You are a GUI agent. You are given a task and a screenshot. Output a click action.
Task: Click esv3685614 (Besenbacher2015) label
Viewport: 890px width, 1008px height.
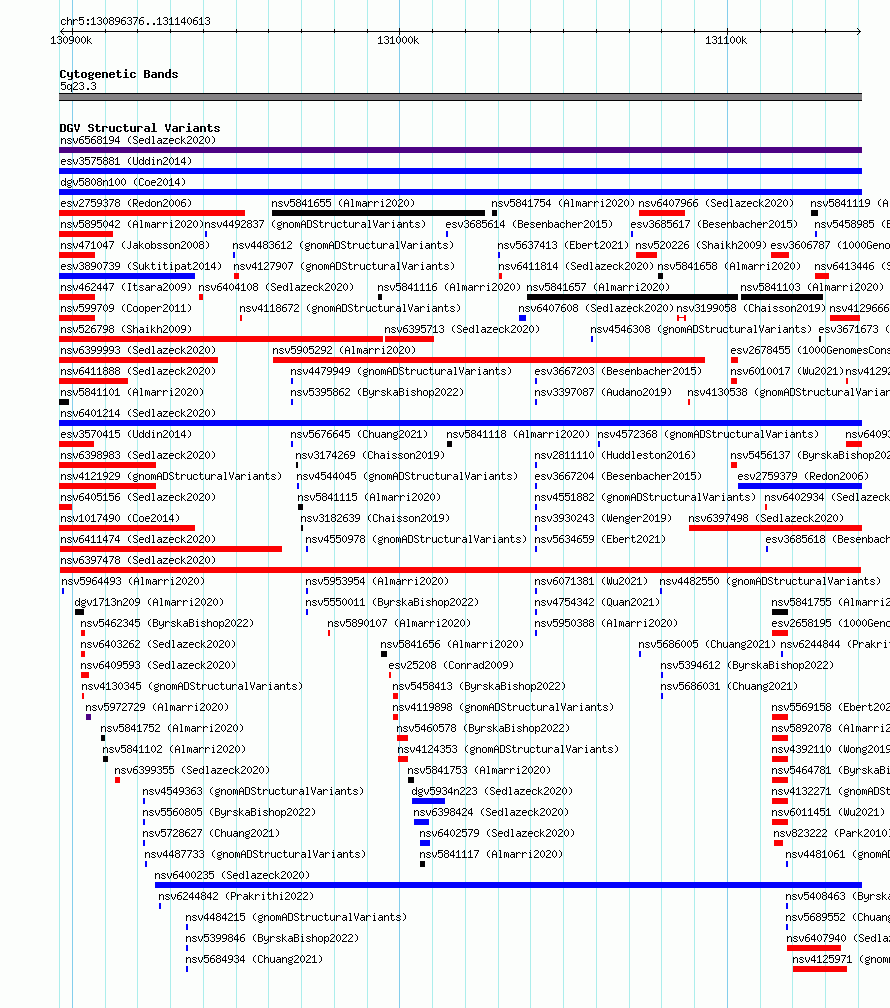[x=529, y=224]
